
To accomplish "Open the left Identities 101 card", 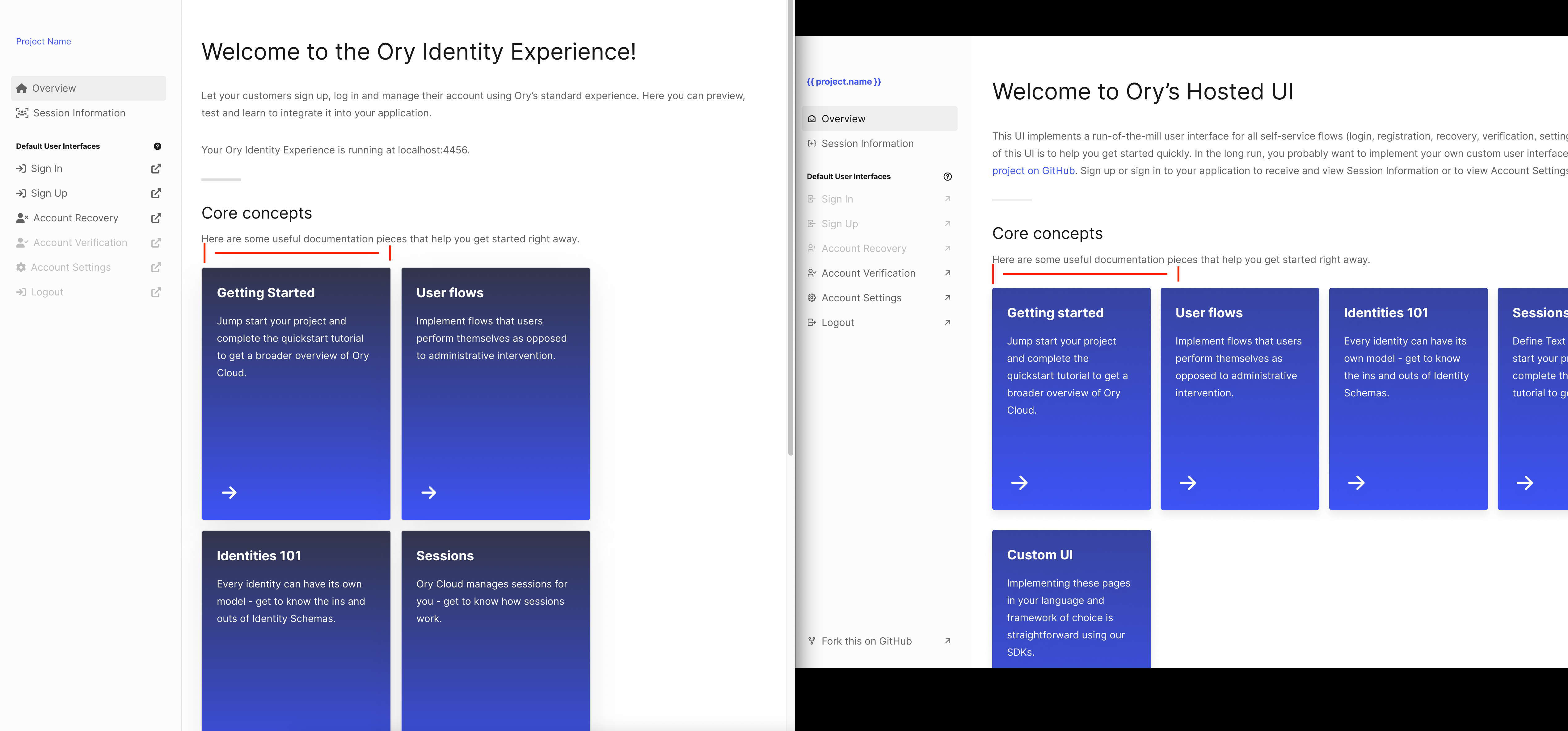I will (296, 631).
